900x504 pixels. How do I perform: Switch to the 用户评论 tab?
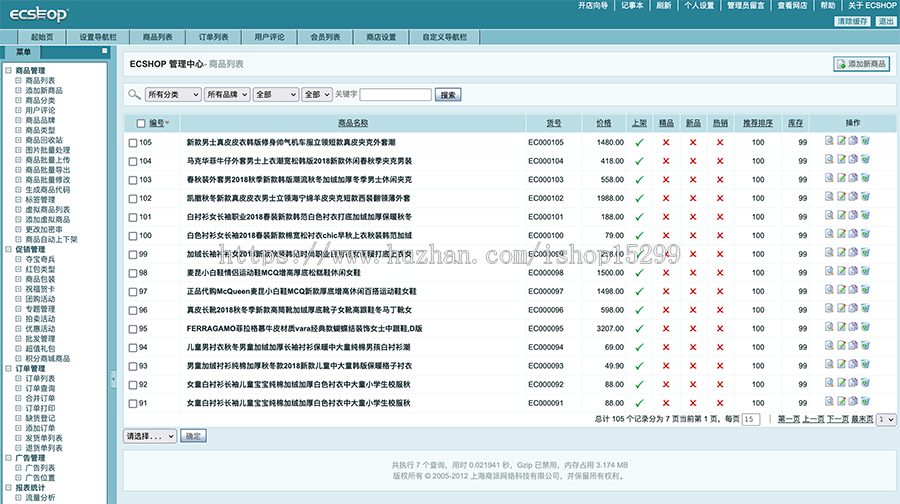[269, 37]
